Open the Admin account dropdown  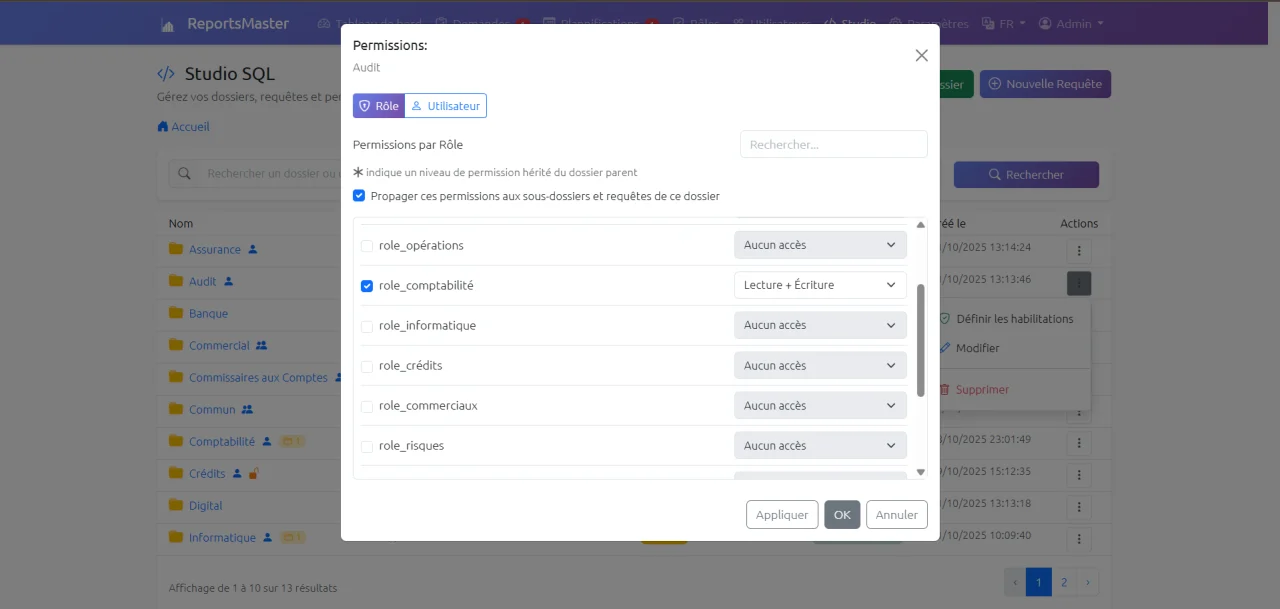(1071, 24)
